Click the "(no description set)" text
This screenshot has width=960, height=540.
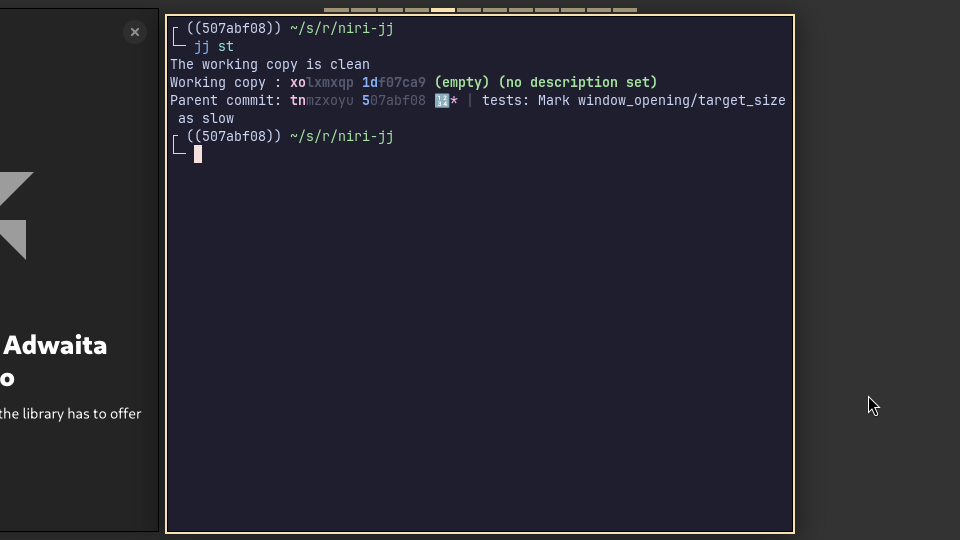tap(578, 83)
